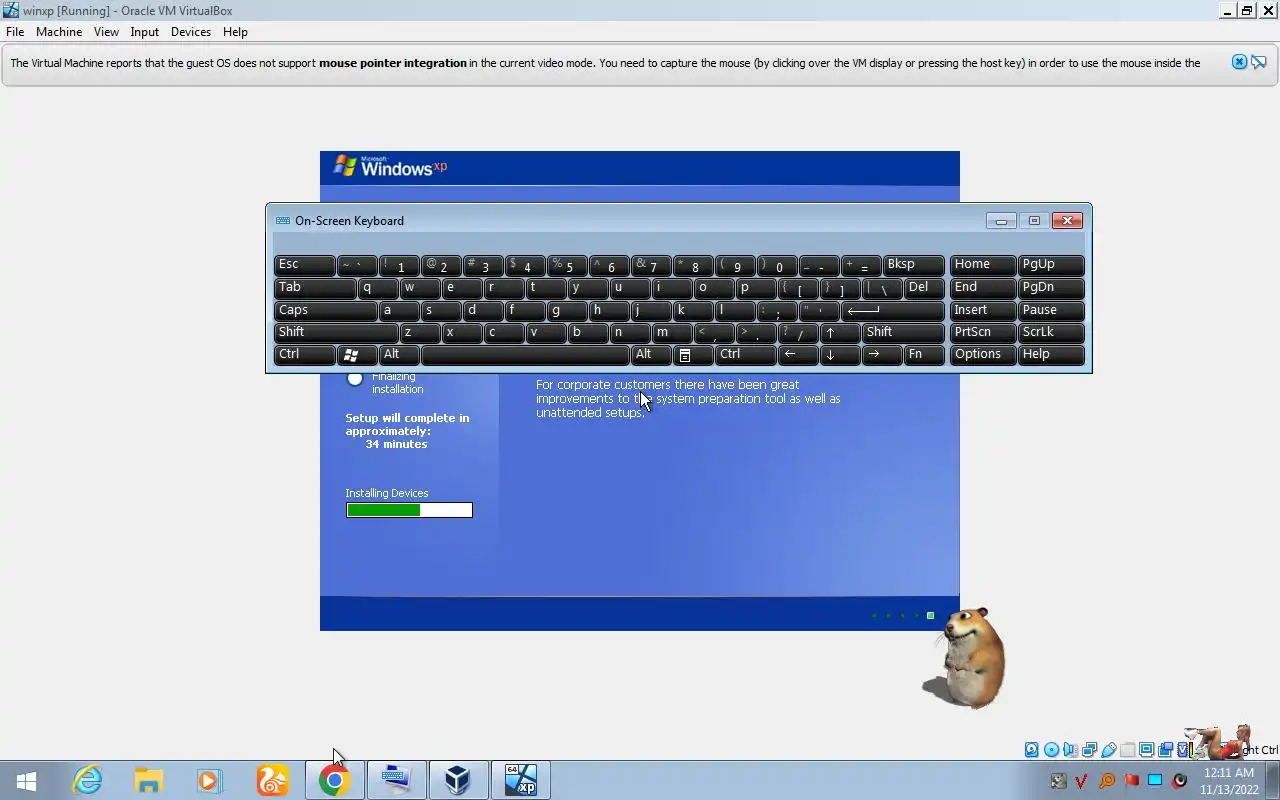Image resolution: width=1280 pixels, height=800 pixels.
Task: Click the PrtScn key
Action: (983, 332)
